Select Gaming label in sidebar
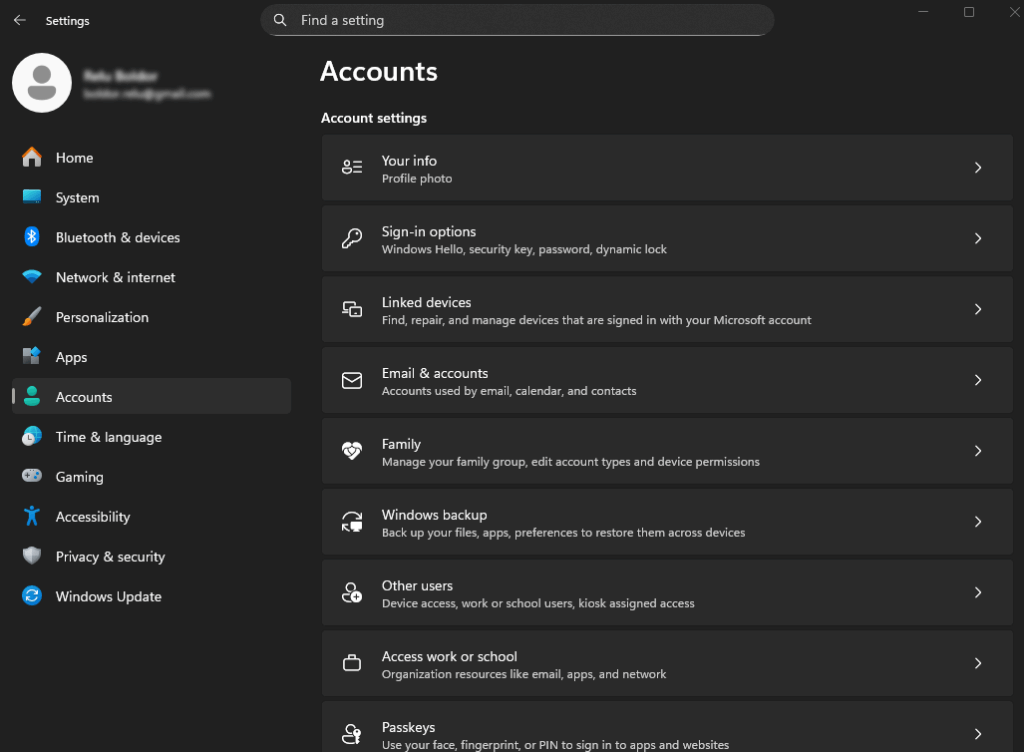Screen dimensions: 1024x752 (79, 477)
